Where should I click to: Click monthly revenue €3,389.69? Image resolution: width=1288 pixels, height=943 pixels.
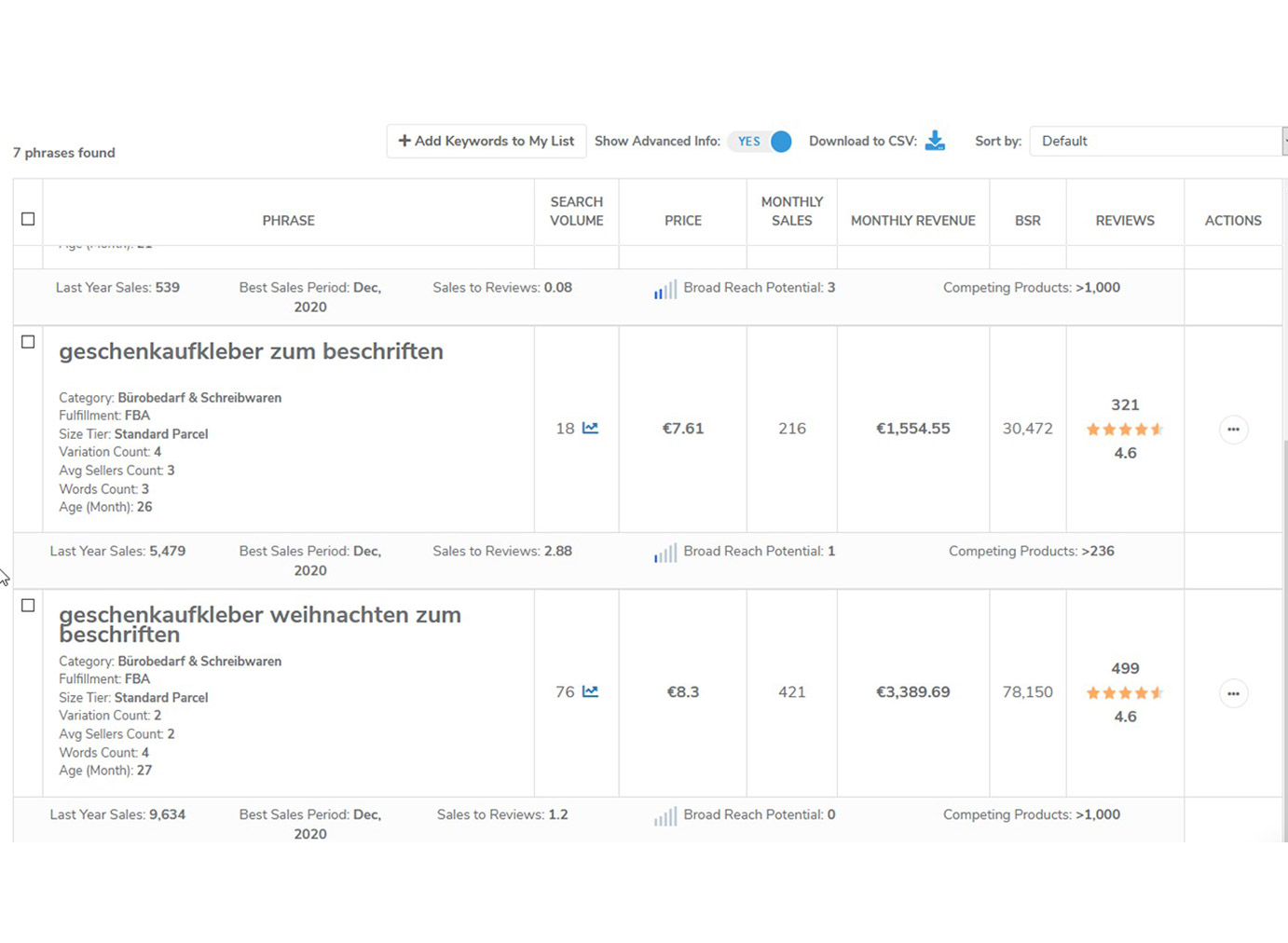(913, 692)
